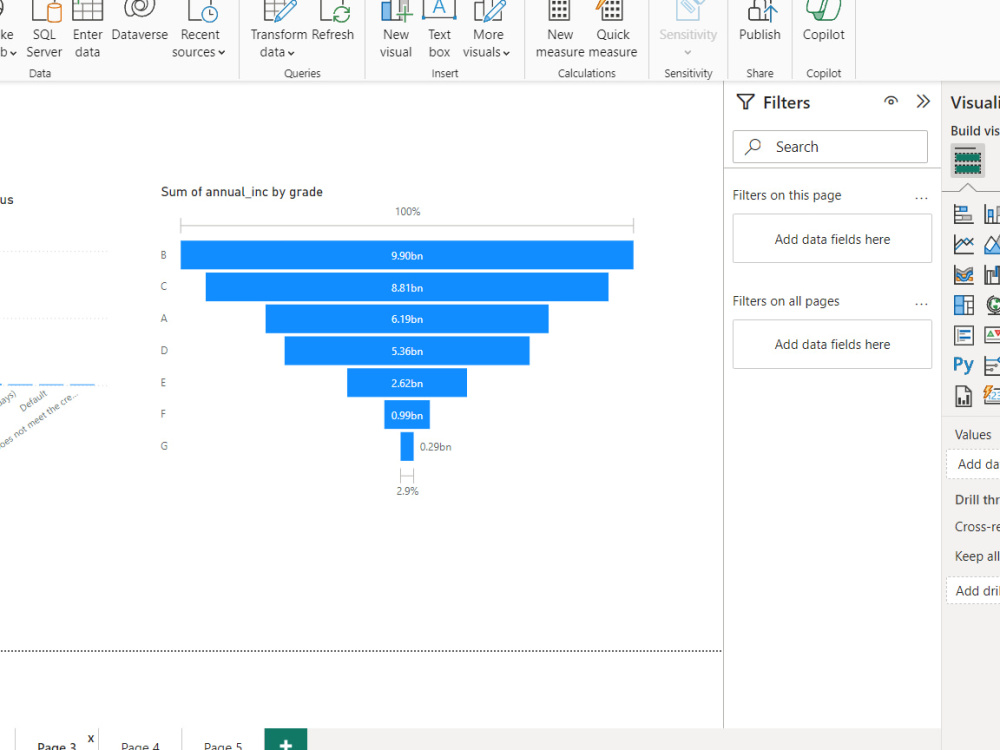Click the 2.9% funnel label
The image size is (1000, 750).
[x=407, y=491]
